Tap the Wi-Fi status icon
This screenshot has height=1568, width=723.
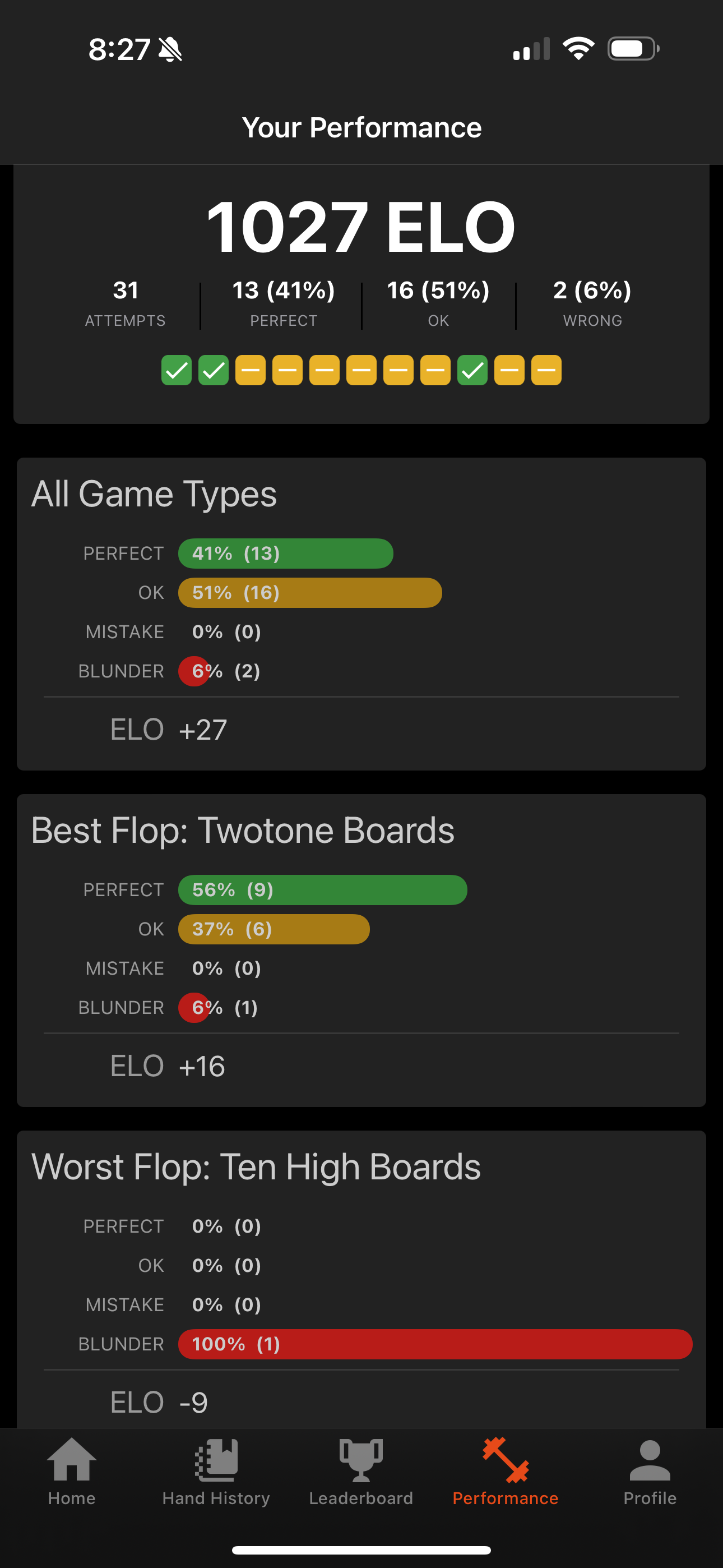pyautogui.click(x=578, y=49)
